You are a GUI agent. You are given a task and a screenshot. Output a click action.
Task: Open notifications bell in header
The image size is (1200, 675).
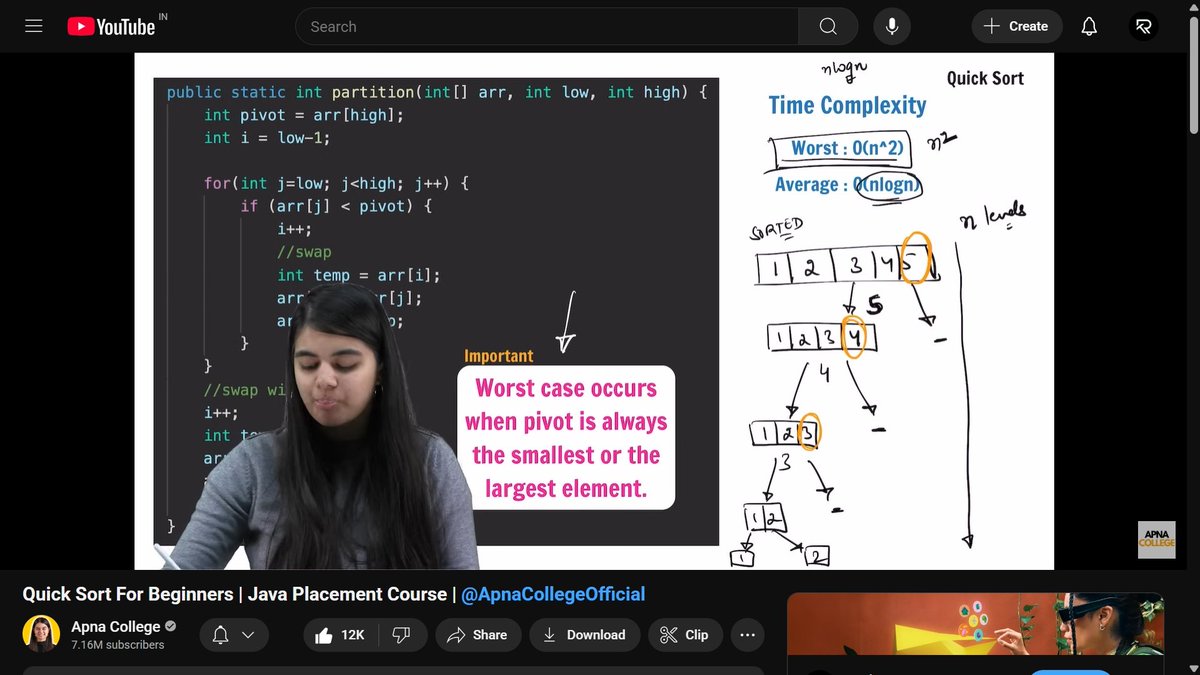coord(1090,27)
